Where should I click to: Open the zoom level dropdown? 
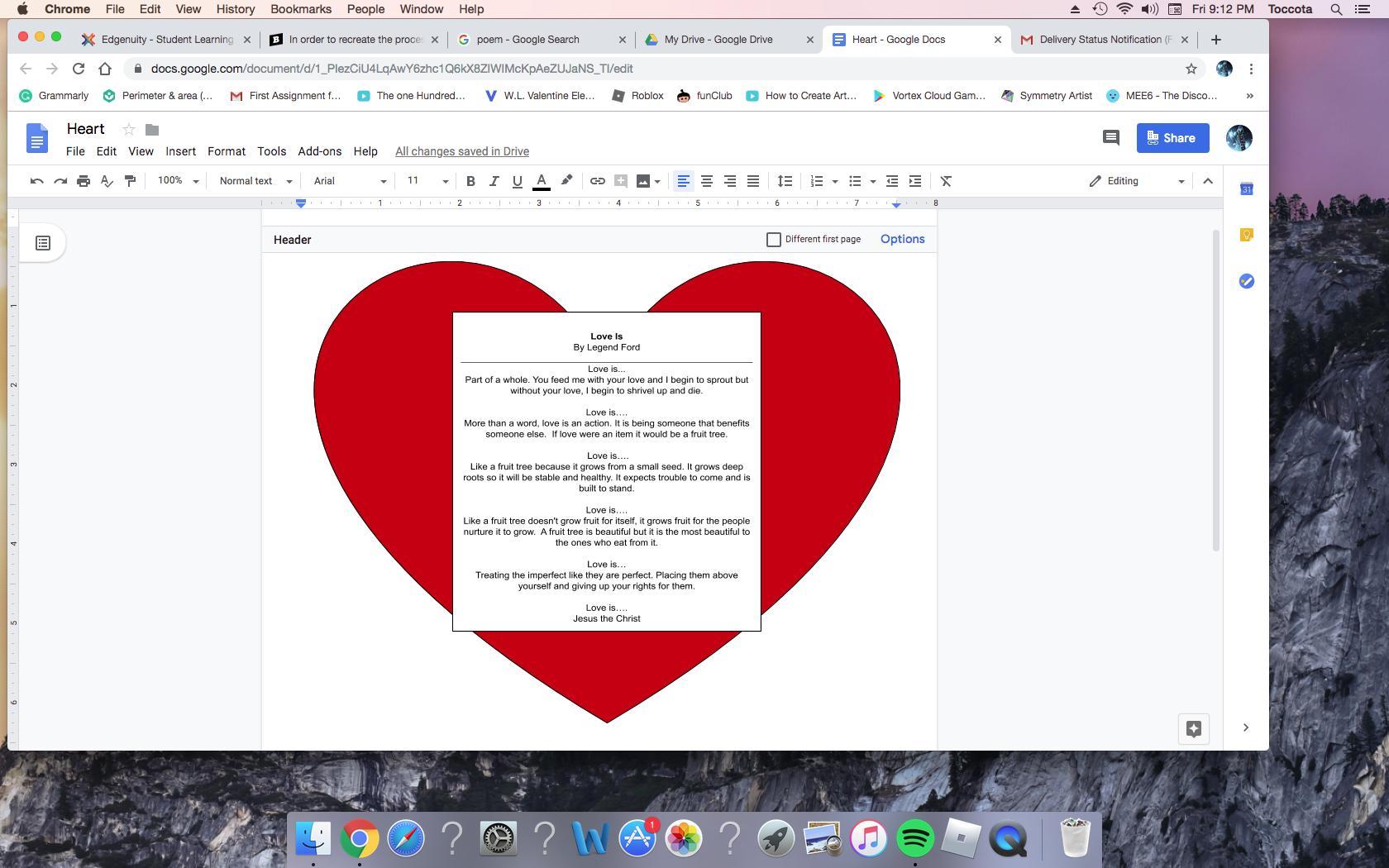click(x=179, y=181)
